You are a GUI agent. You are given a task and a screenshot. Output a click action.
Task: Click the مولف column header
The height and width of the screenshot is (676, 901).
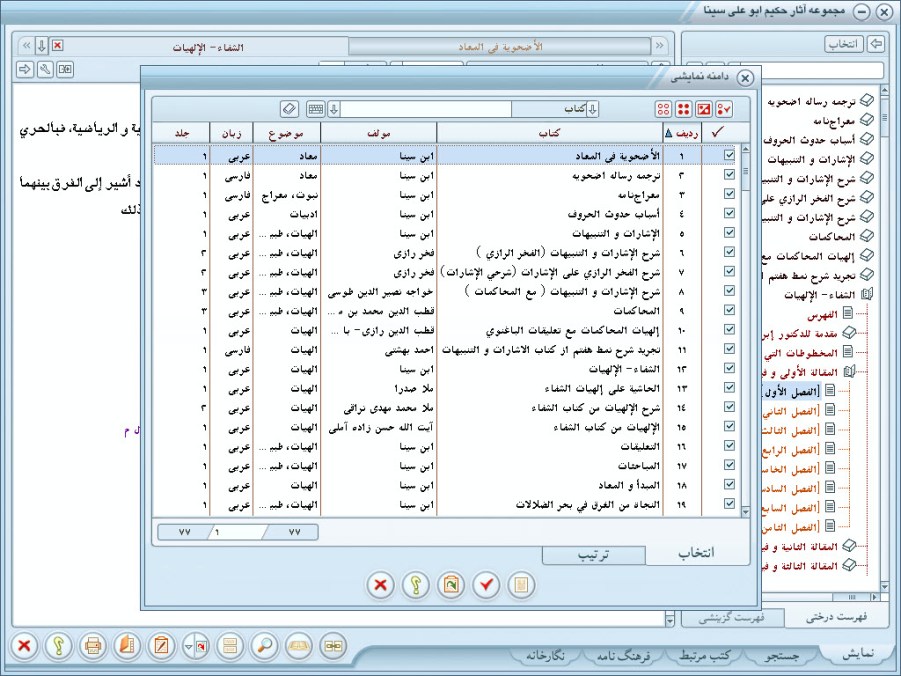coord(379,133)
